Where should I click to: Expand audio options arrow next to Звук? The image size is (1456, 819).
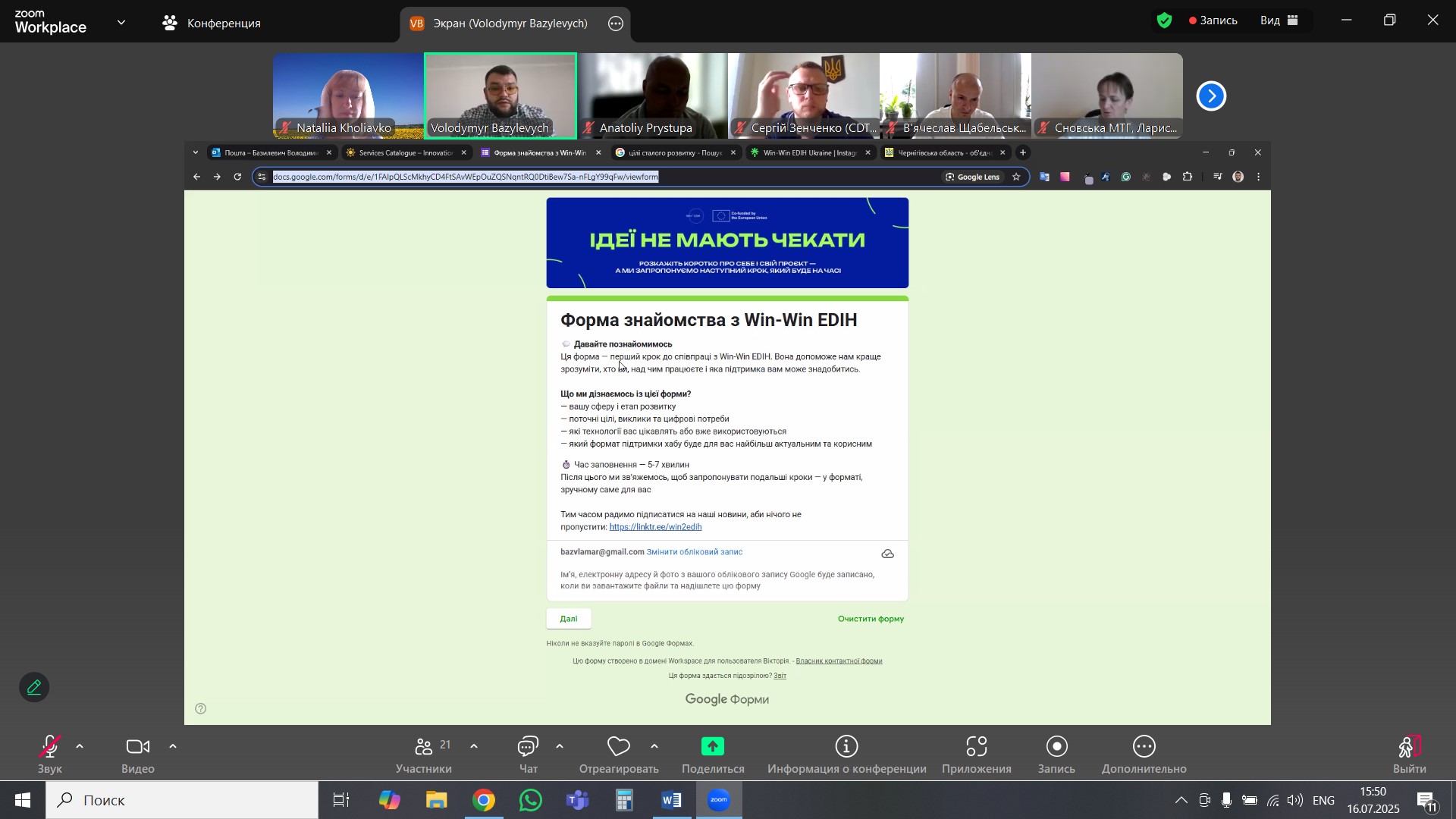(80, 748)
